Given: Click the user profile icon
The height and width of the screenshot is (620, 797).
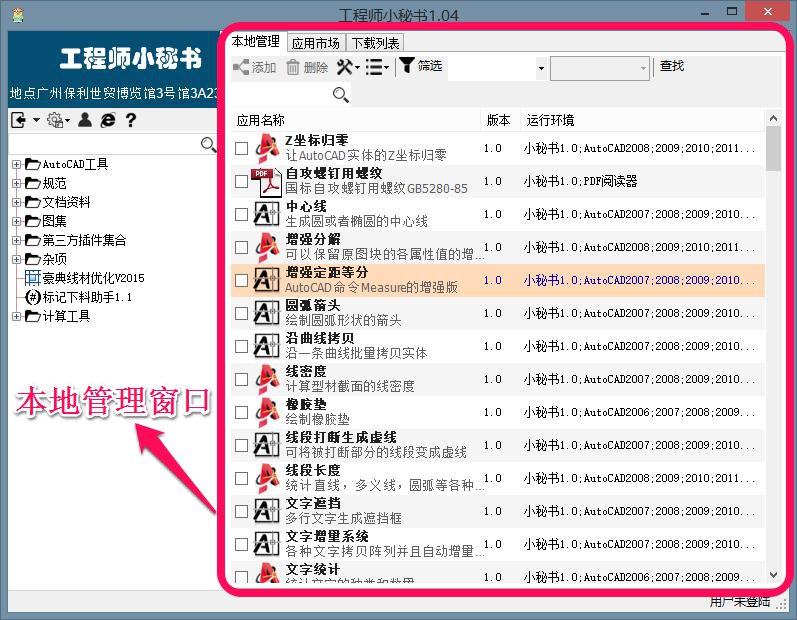Looking at the screenshot, I should point(85,120).
